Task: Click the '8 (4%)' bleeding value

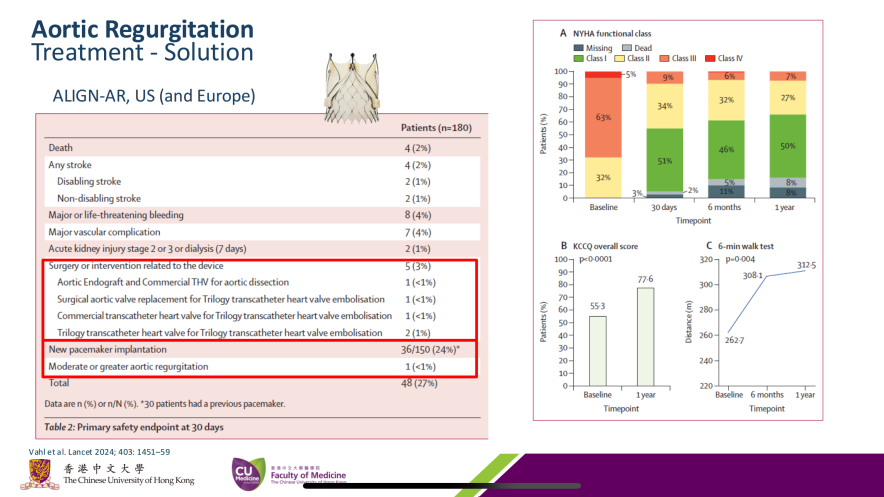Action: pyautogui.click(x=418, y=215)
